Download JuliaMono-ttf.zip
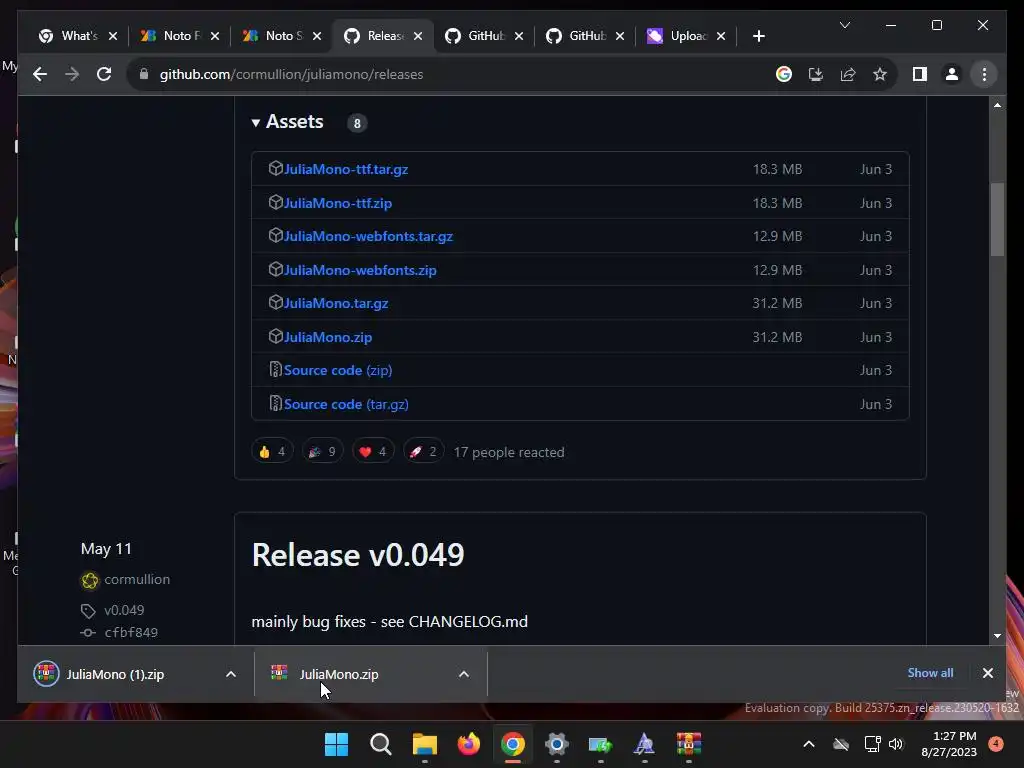This screenshot has width=1024, height=768. point(338,203)
